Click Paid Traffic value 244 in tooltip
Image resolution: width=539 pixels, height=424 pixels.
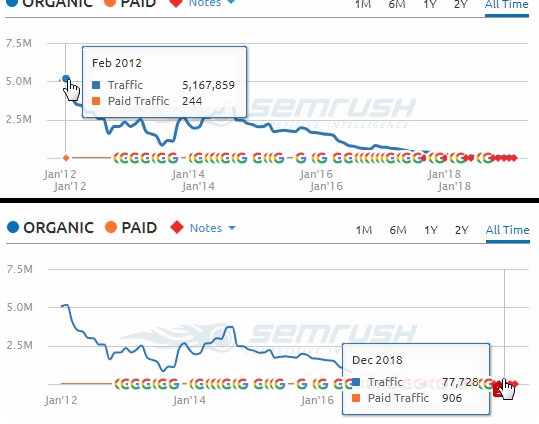pyautogui.click(x=192, y=101)
